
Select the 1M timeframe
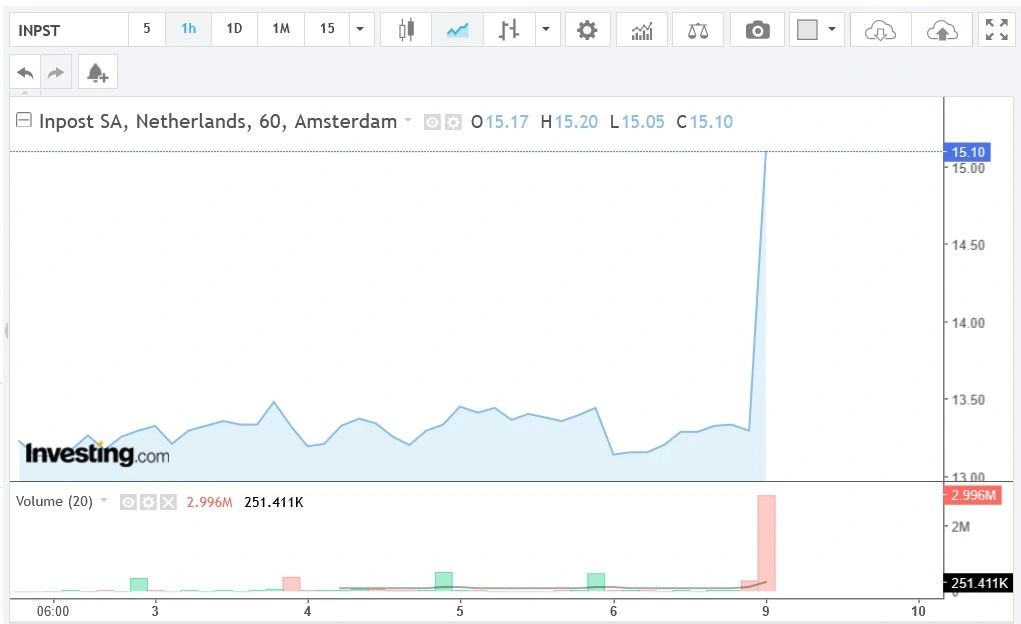(281, 29)
